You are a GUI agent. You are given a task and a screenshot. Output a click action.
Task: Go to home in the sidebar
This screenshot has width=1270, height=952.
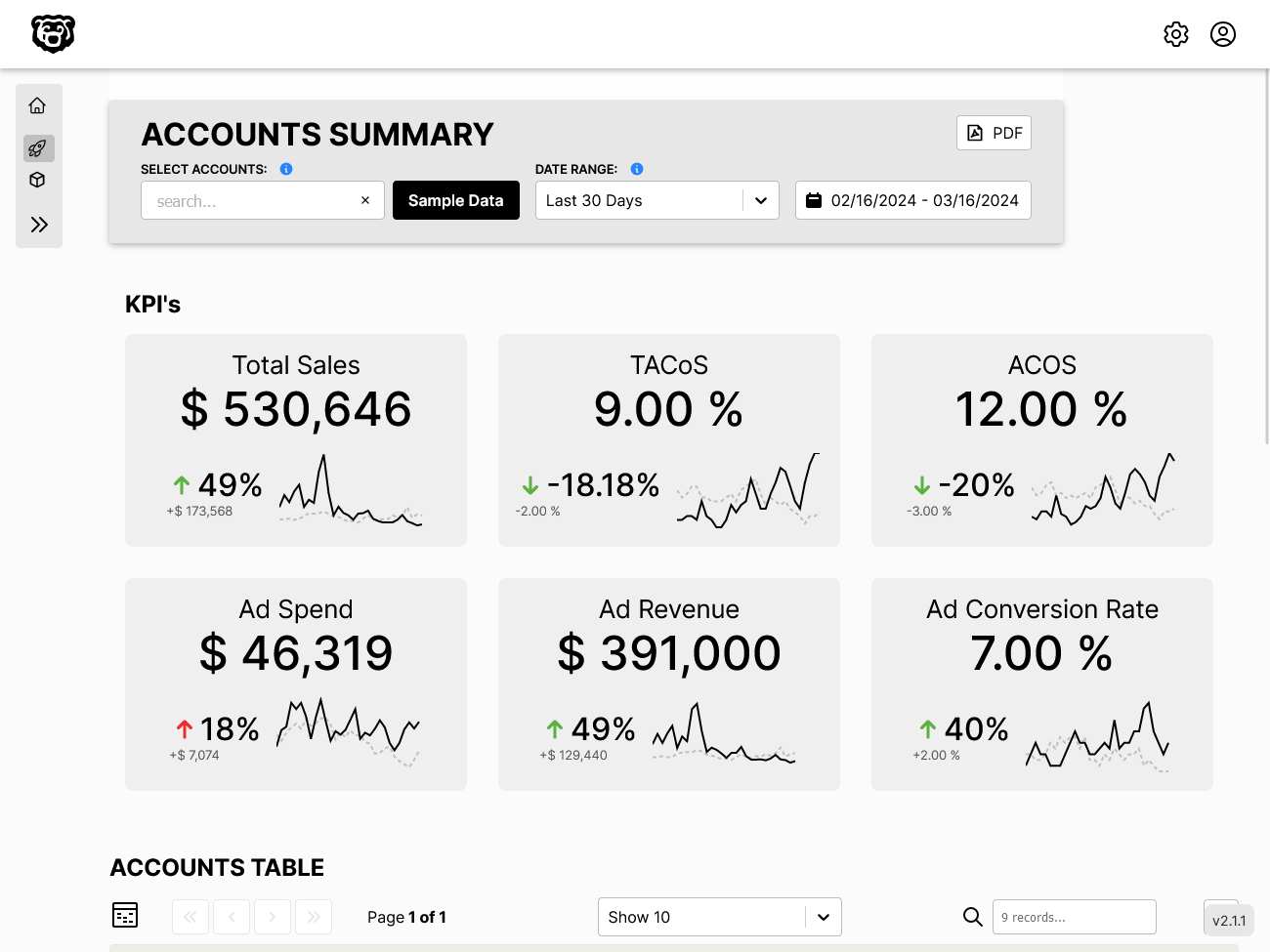coord(38,105)
